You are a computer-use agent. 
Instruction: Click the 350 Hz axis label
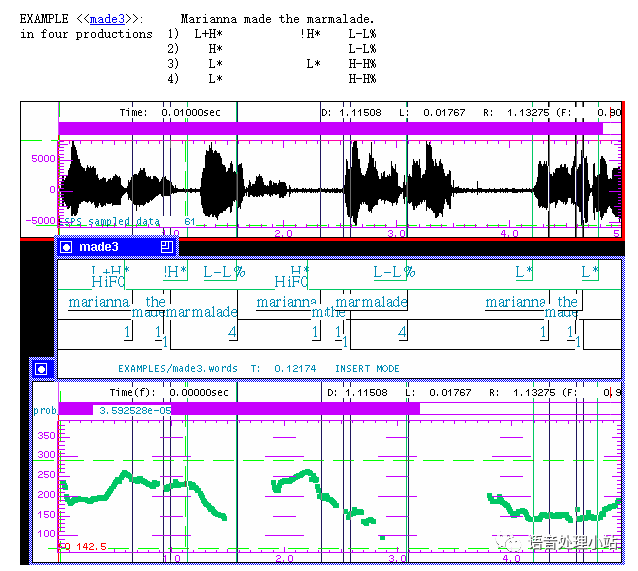[46, 435]
